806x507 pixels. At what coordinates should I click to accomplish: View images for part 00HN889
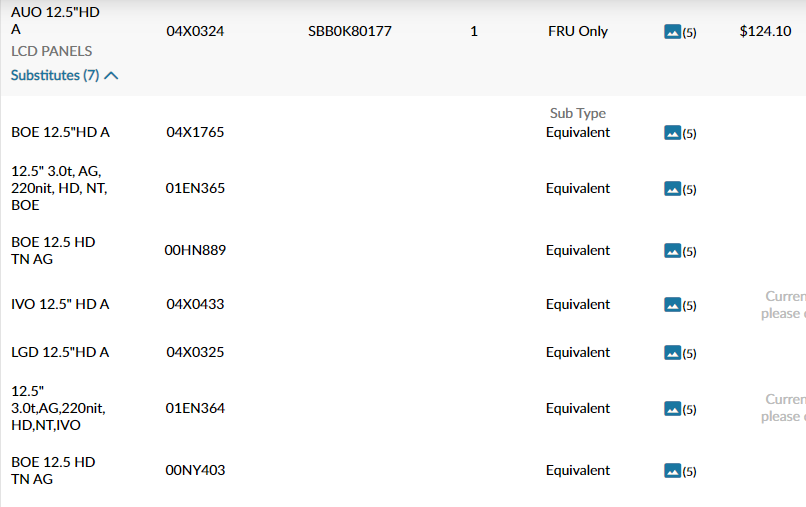pyautogui.click(x=672, y=250)
